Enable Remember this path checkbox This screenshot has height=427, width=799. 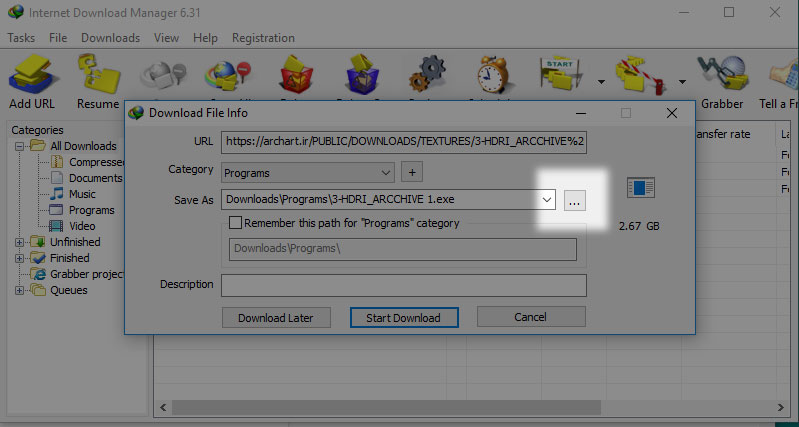(x=235, y=223)
